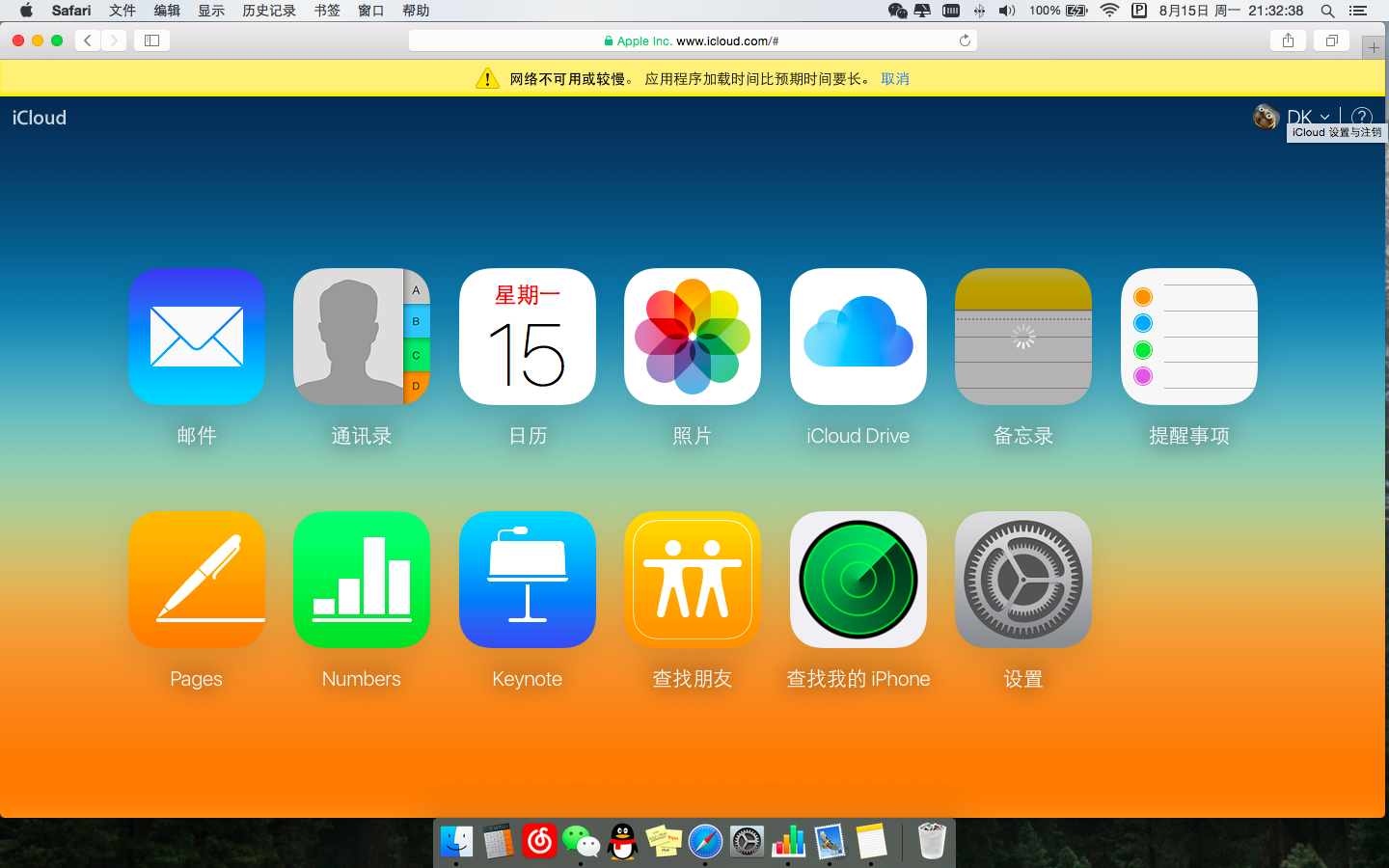Expand the DK account dropdown menu
The width and height of the screenshot is (1389, 868).
tap(1309, 117)
